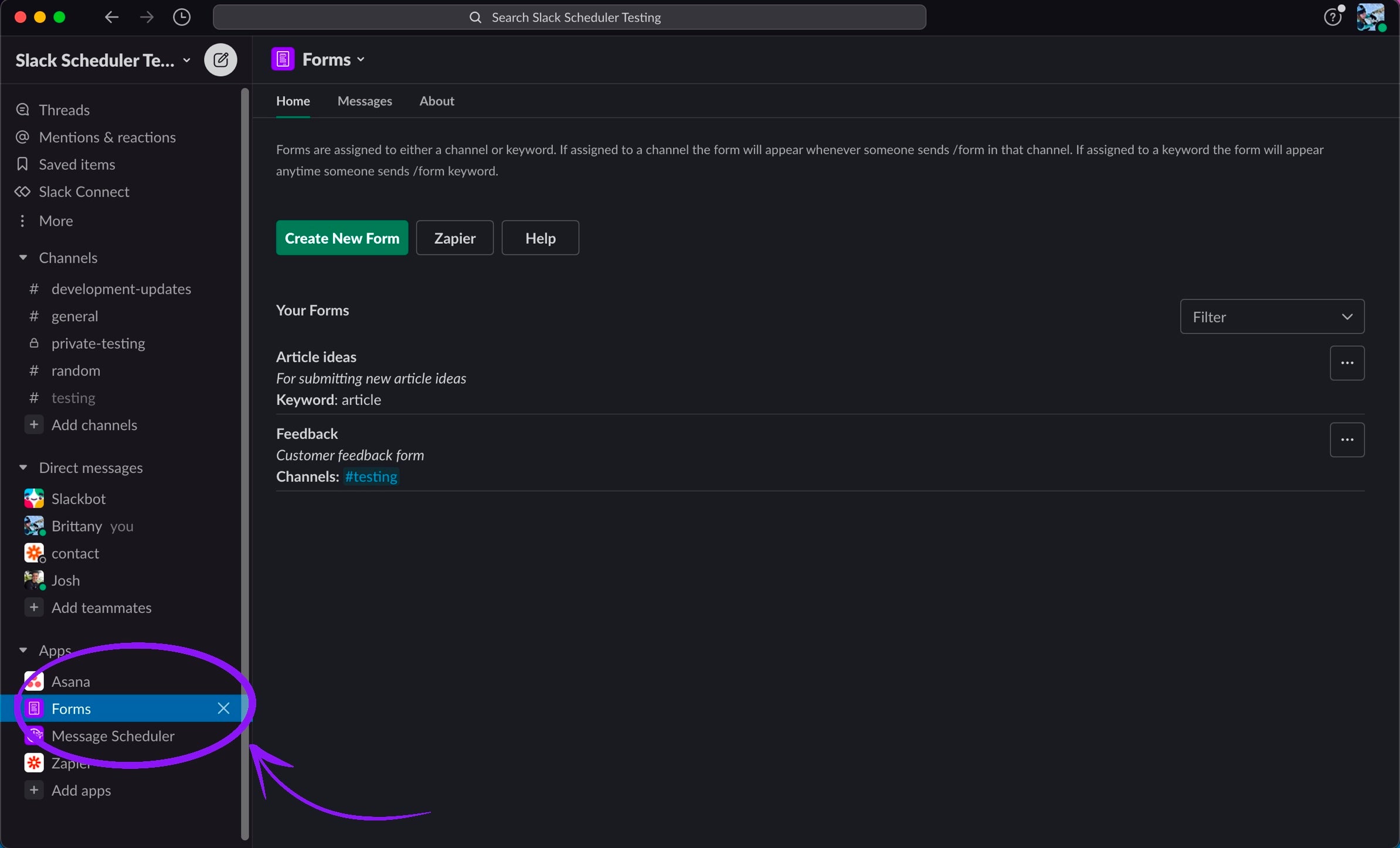
Task: Click the Search Slack Scheduler Testing field
Action: [x=569, y=18]
